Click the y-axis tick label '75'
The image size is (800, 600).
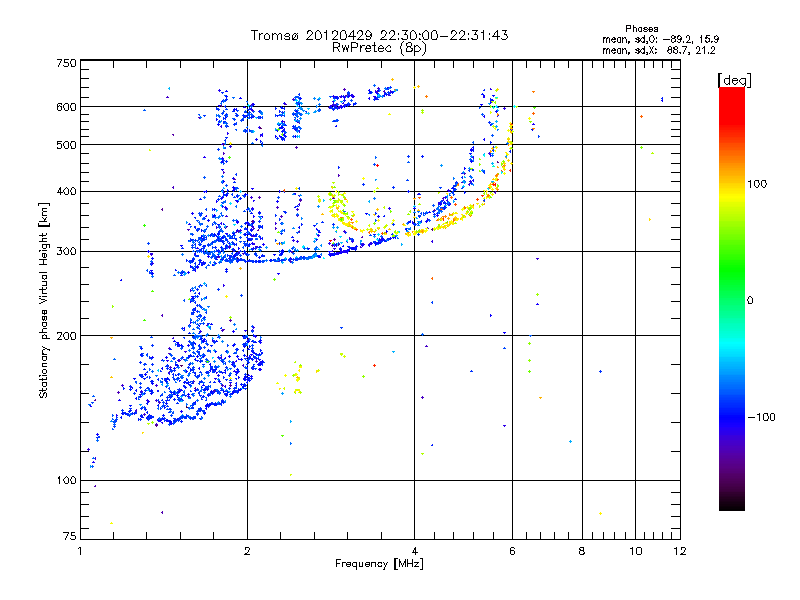point(70,536)
